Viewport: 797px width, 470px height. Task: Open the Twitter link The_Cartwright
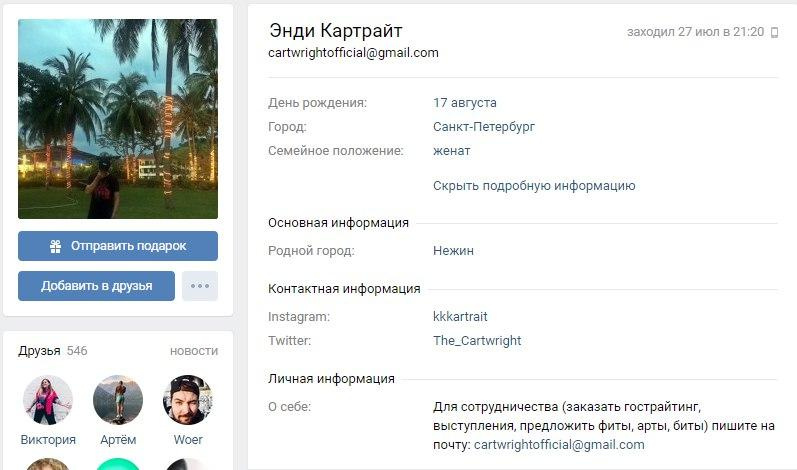point(477,340)
